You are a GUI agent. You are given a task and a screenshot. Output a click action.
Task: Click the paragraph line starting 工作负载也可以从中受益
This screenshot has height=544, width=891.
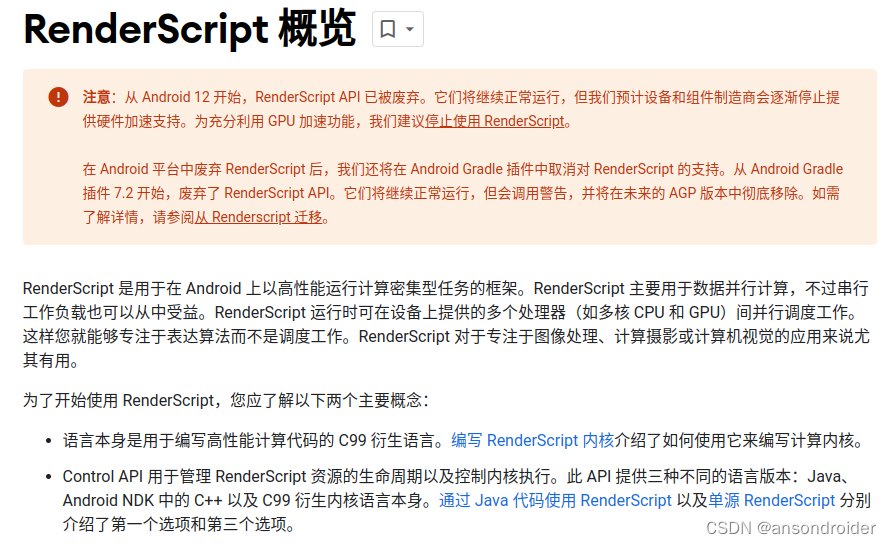(442, 313)
